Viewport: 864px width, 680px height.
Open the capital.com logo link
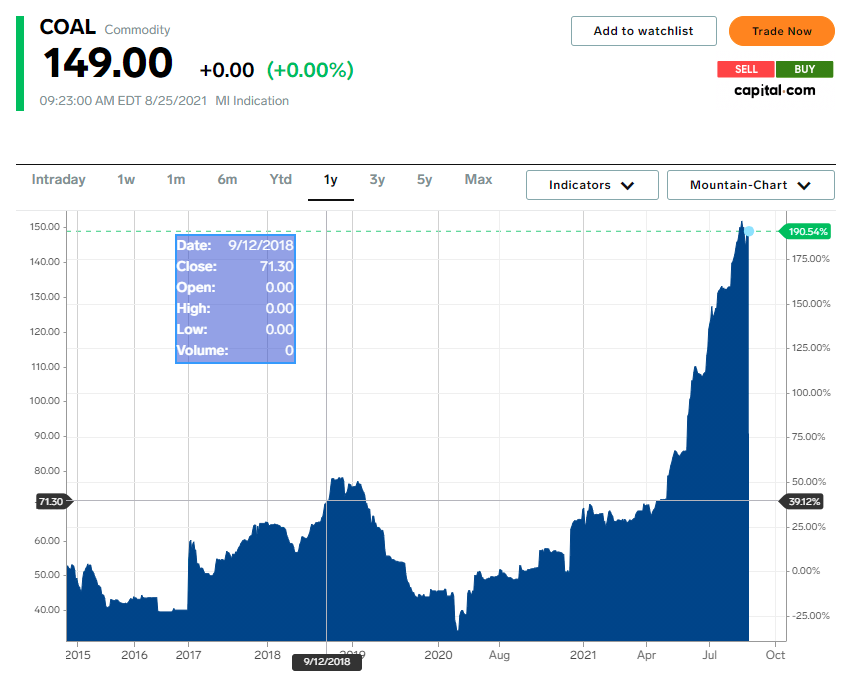point(774,90)
